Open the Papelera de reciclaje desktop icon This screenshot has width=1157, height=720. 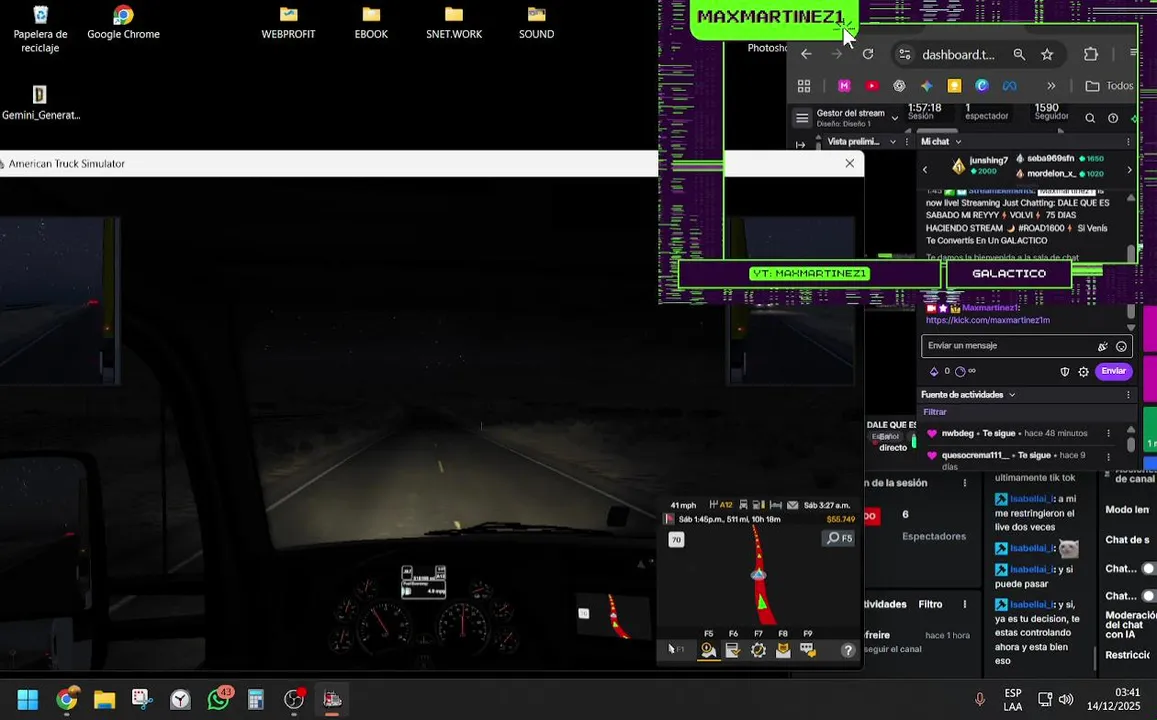tap(41, 28)
